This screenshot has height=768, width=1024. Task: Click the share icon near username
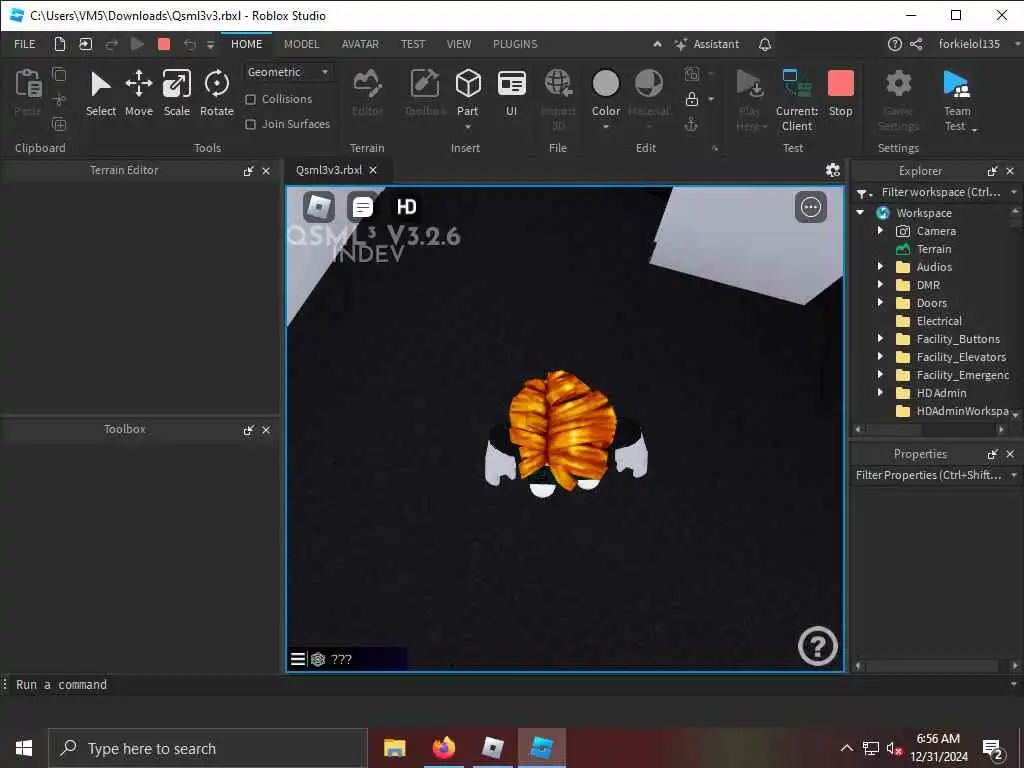[x=916, y=44]
